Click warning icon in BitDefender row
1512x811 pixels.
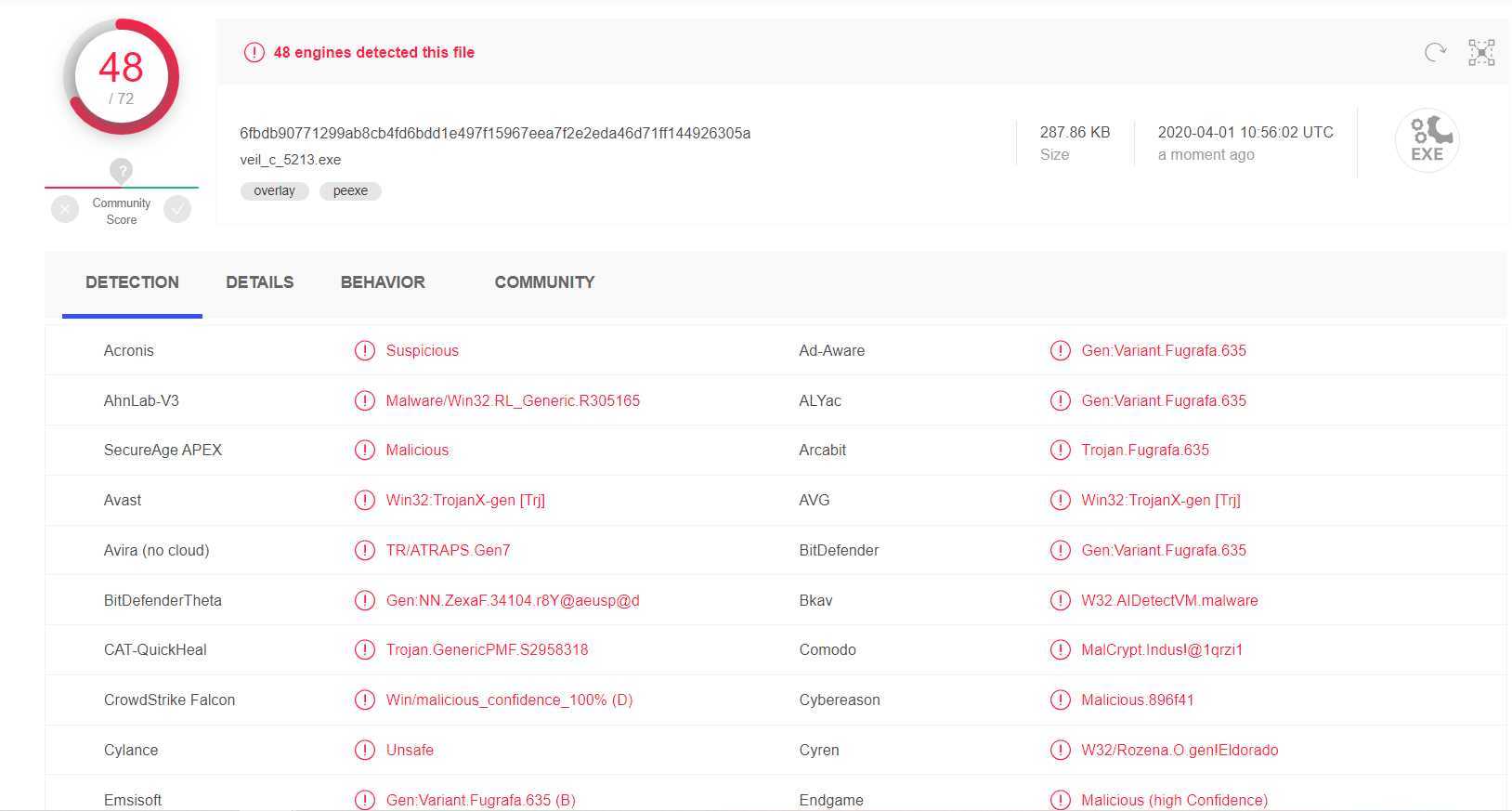click(1061, 550)
